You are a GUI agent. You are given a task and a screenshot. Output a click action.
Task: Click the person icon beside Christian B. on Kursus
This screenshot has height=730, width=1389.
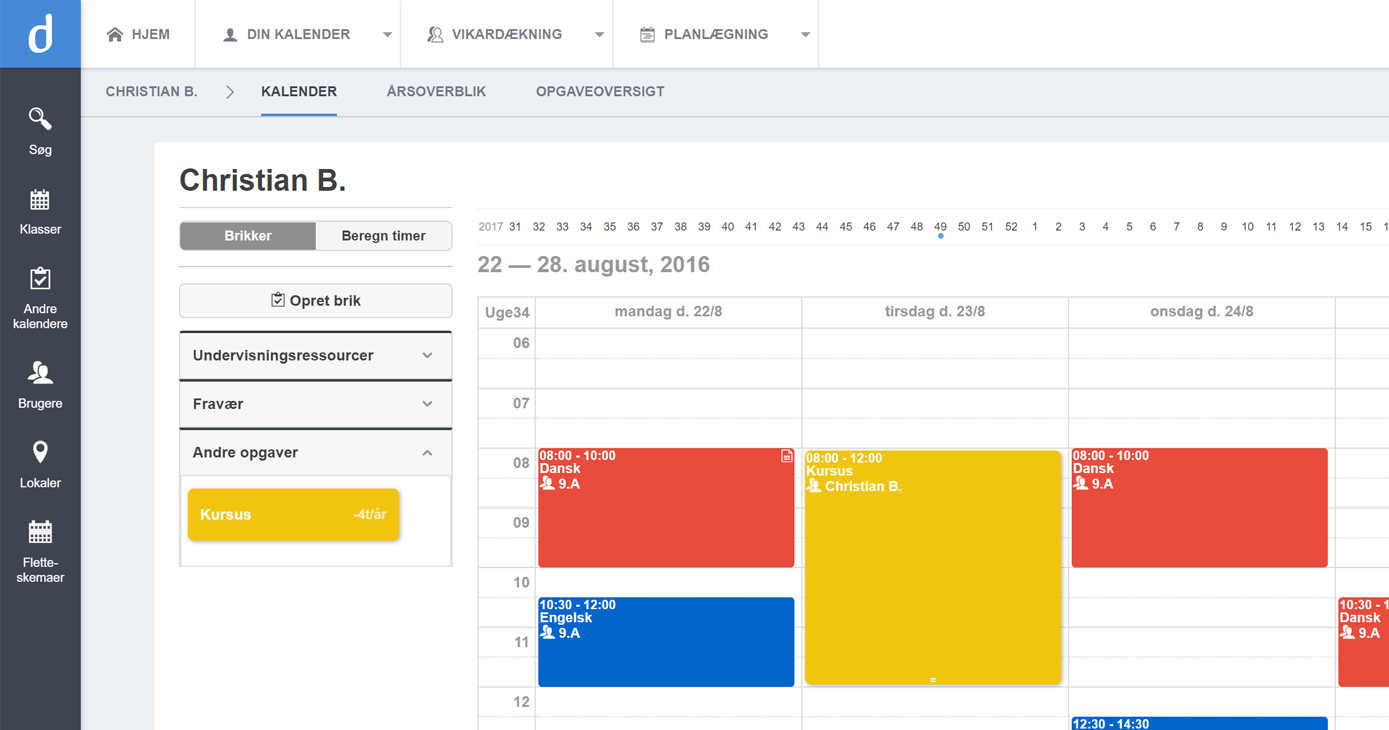[814, 486]
